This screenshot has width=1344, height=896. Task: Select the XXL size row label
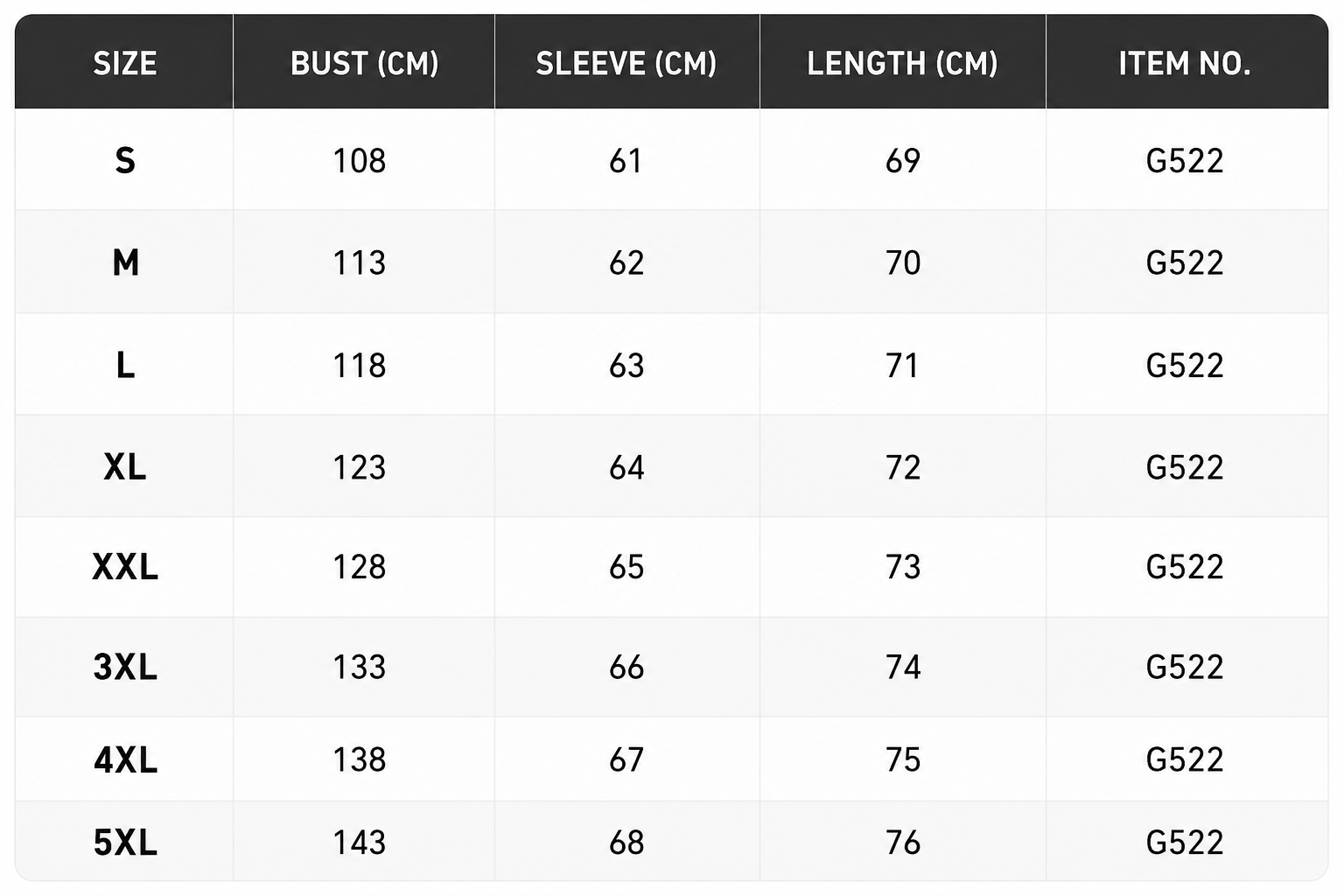point(125,567)
